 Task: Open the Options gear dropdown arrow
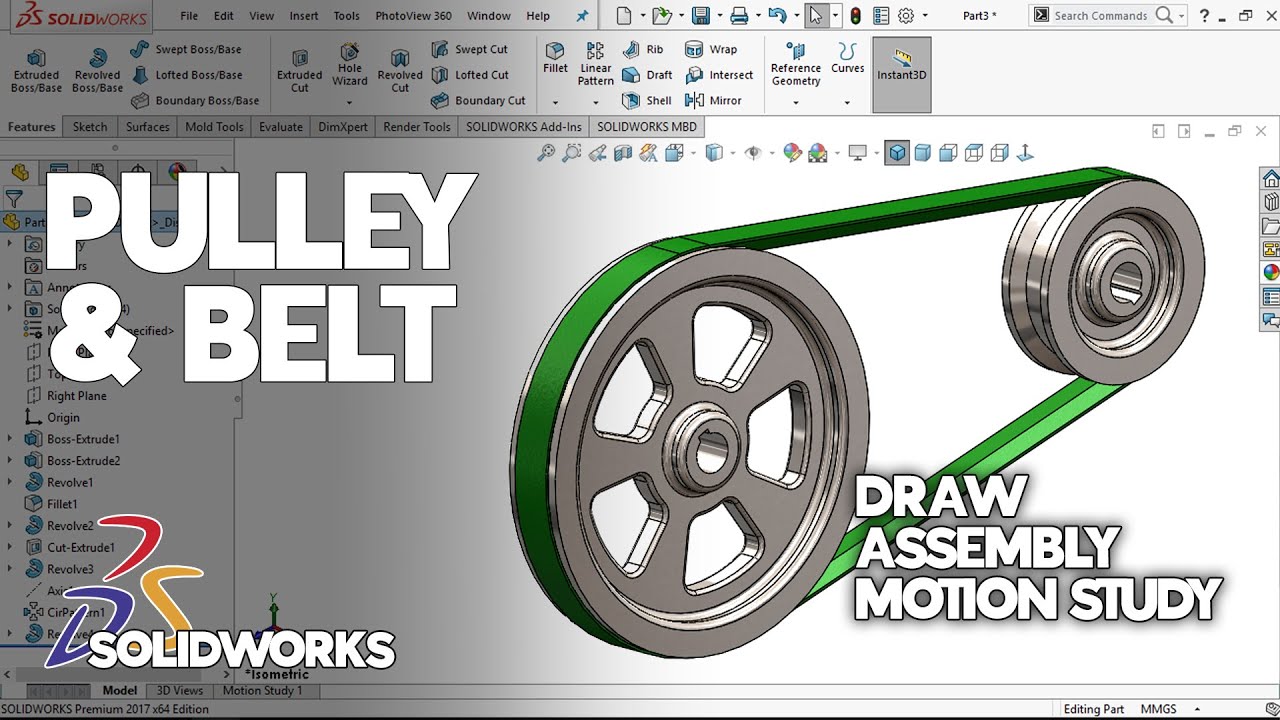(925, 16)
